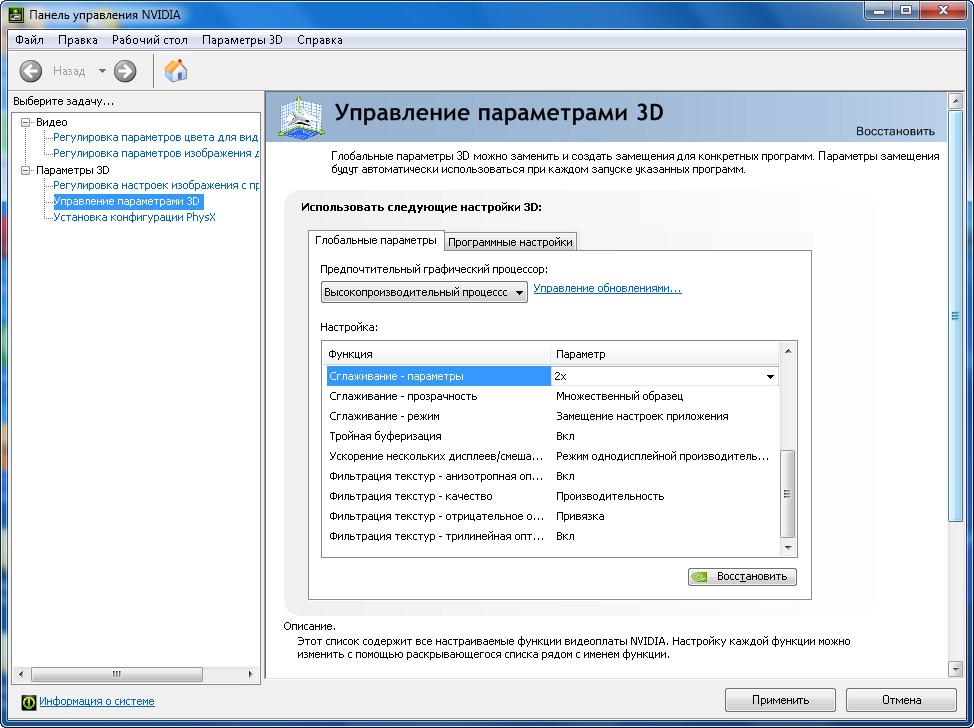This screenshot has width=974, height=728.
Task: Open the Рабочий стол menu
Action: point(150,40)
